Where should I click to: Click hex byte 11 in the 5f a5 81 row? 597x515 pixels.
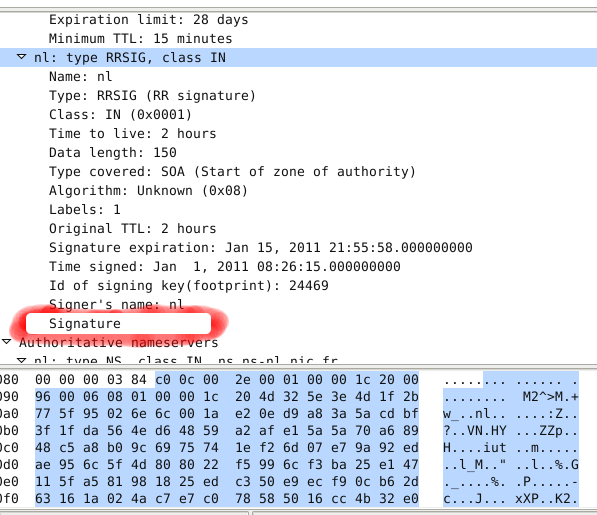click(x=43, y=482)
